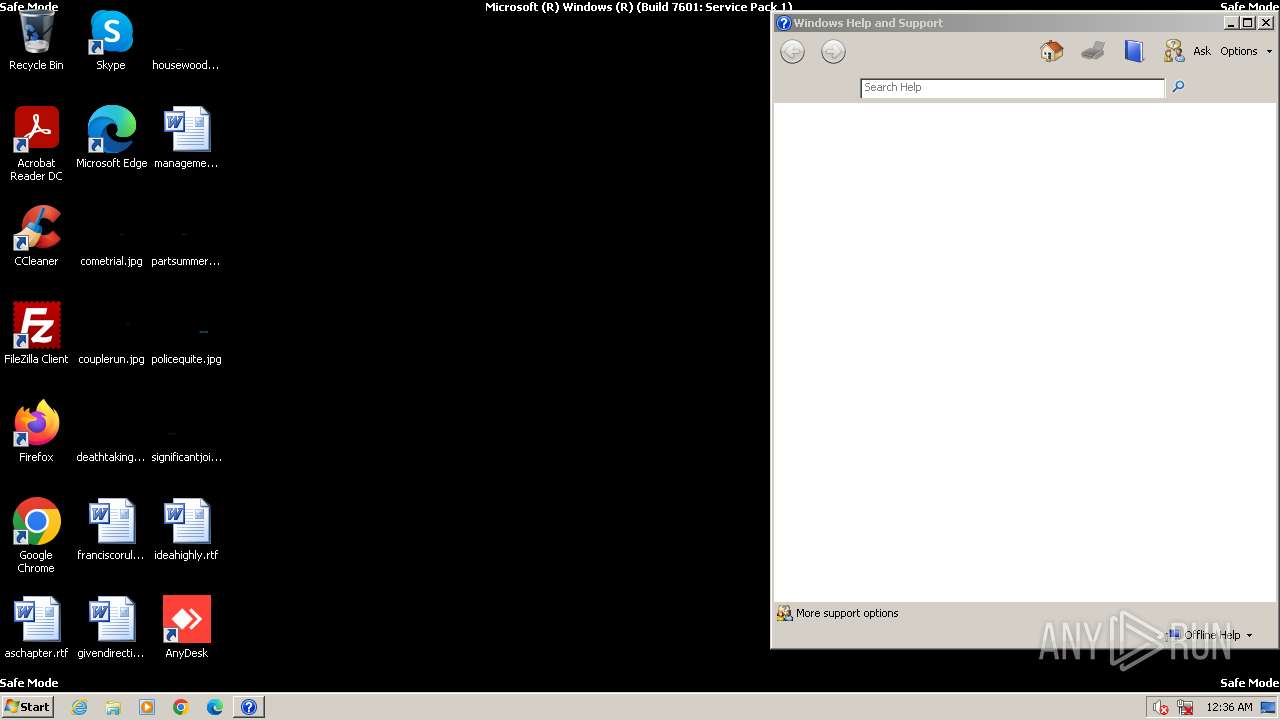The image size is (1280, 720).
Task: Select significantjoi... file label
Action: pos(186,457)
